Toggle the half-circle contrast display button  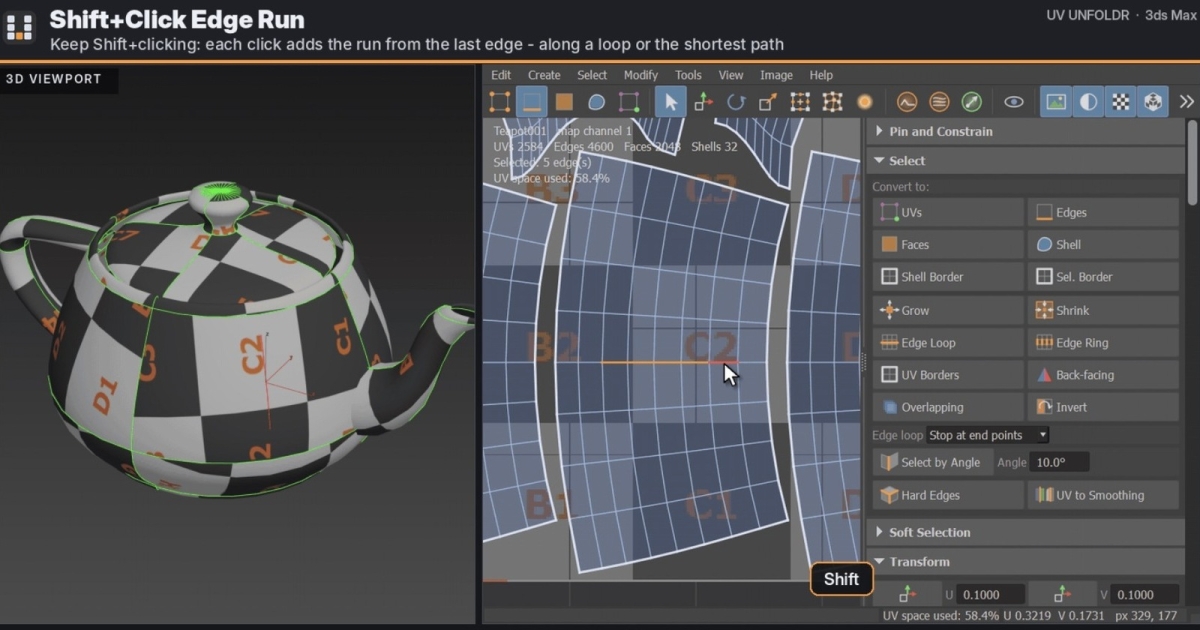point(1089,102)
